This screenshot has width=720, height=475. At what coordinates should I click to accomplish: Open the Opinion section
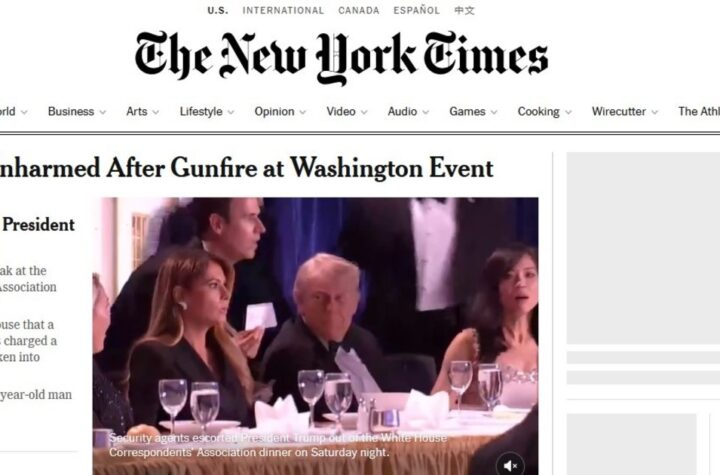point(274,112)
